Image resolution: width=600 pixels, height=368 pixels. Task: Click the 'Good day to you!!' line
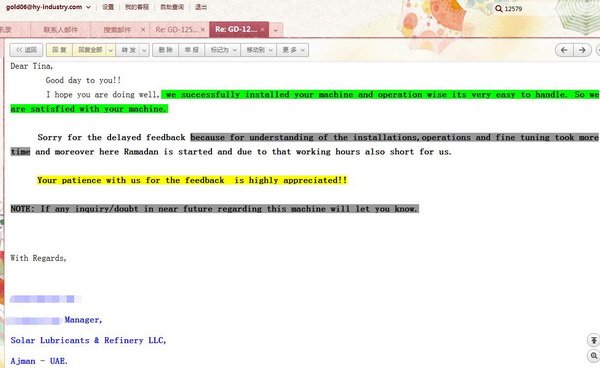(83, 80)
